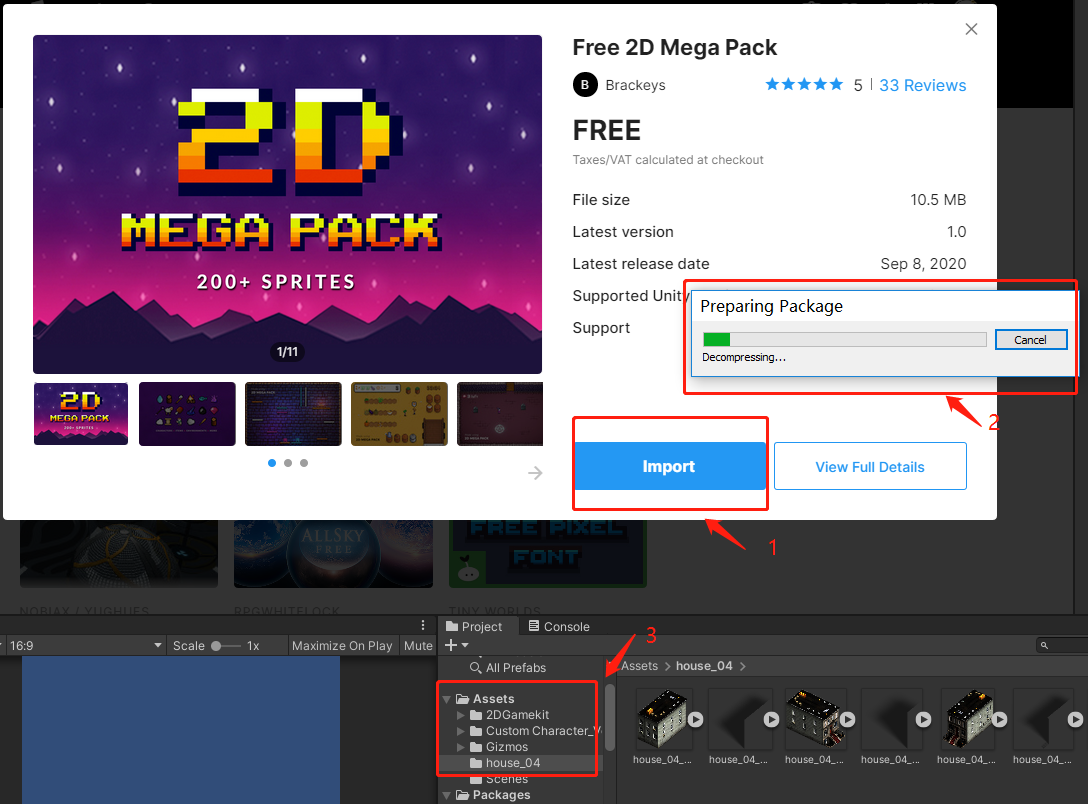Cancel the Preparing Package progress

tap(1030, 339)
